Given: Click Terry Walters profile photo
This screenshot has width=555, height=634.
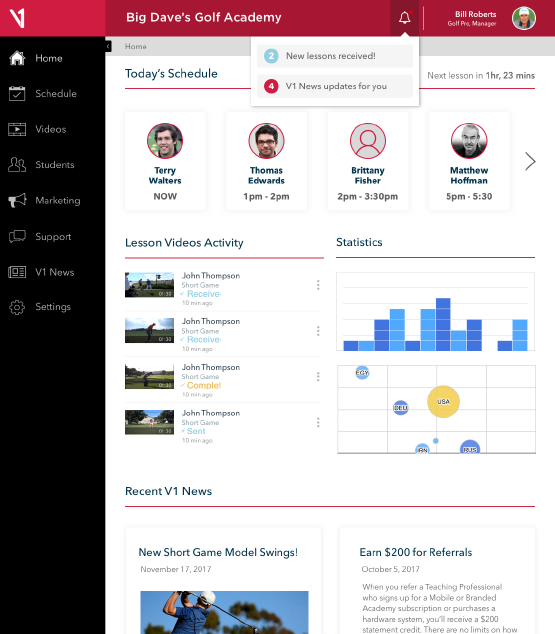Looking at the screenshot, I should pyautogui.click(x=165, y=141).
